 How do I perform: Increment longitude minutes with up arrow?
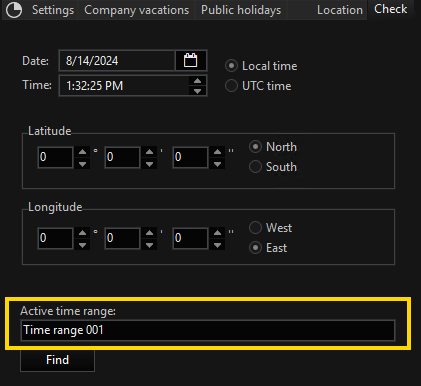click(149, 233)
